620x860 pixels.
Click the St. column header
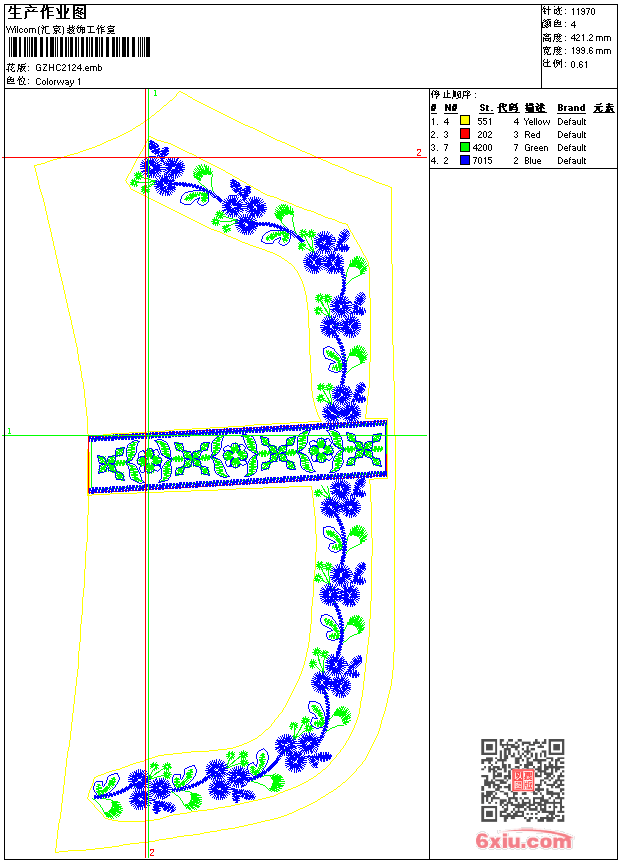[x=485, y=108]
